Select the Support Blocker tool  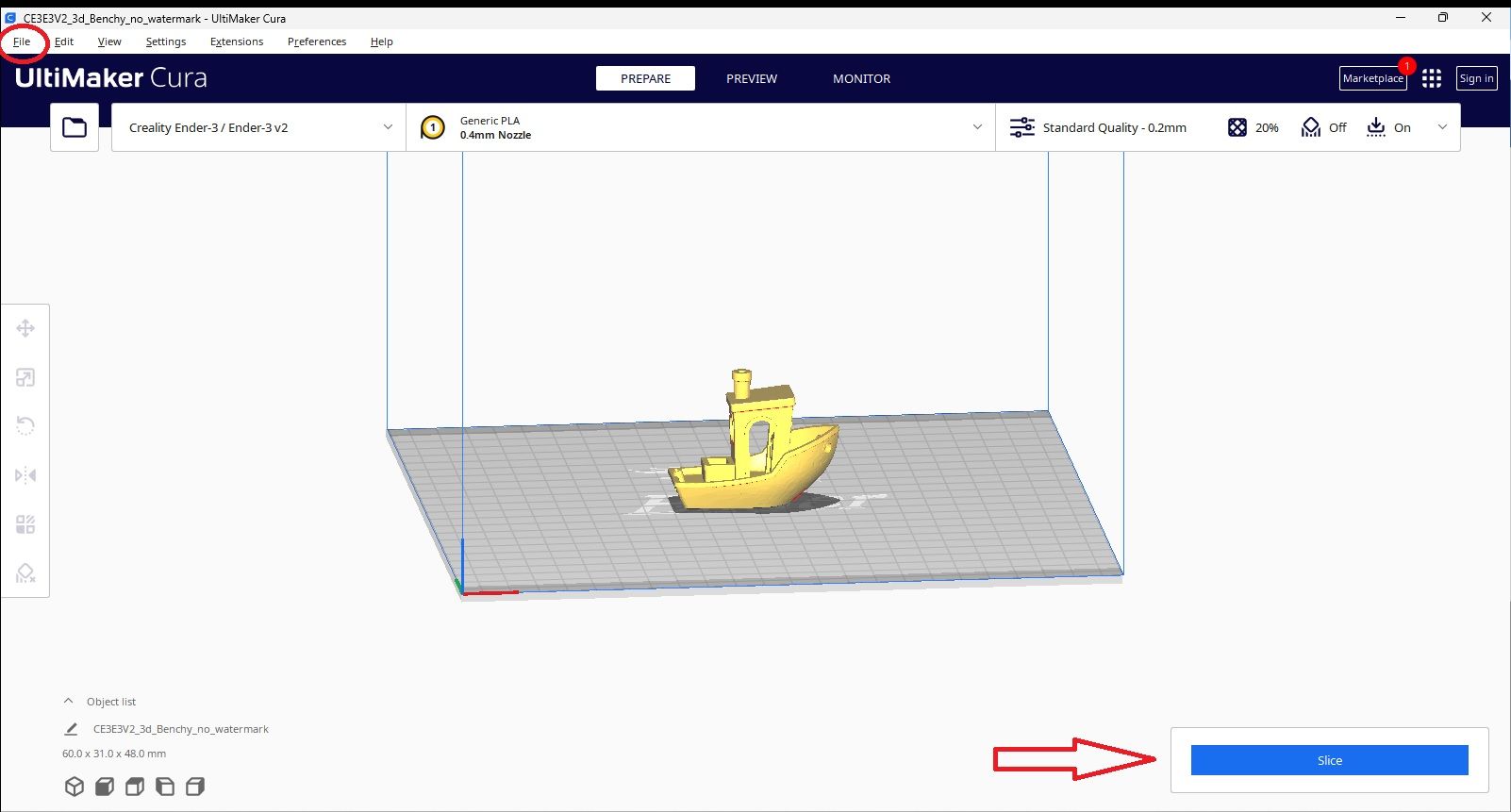[x=25, y=573]
